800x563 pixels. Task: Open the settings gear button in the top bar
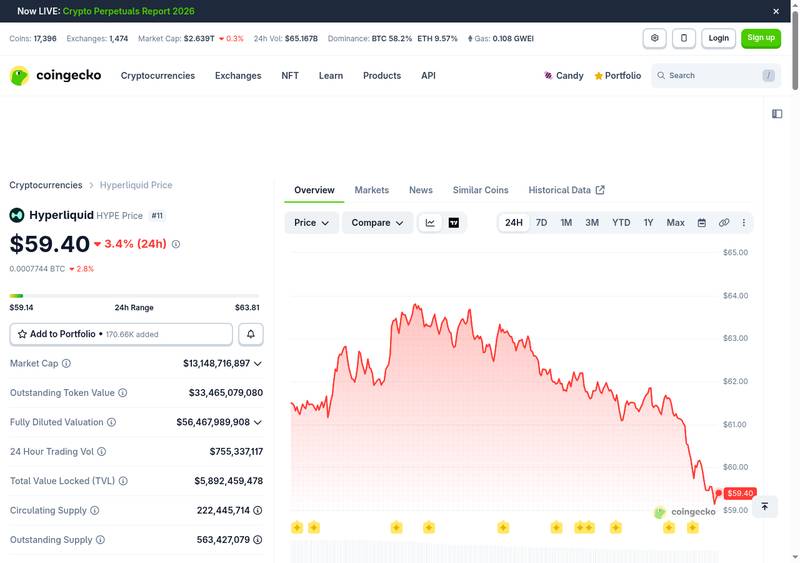click(655, 38)
